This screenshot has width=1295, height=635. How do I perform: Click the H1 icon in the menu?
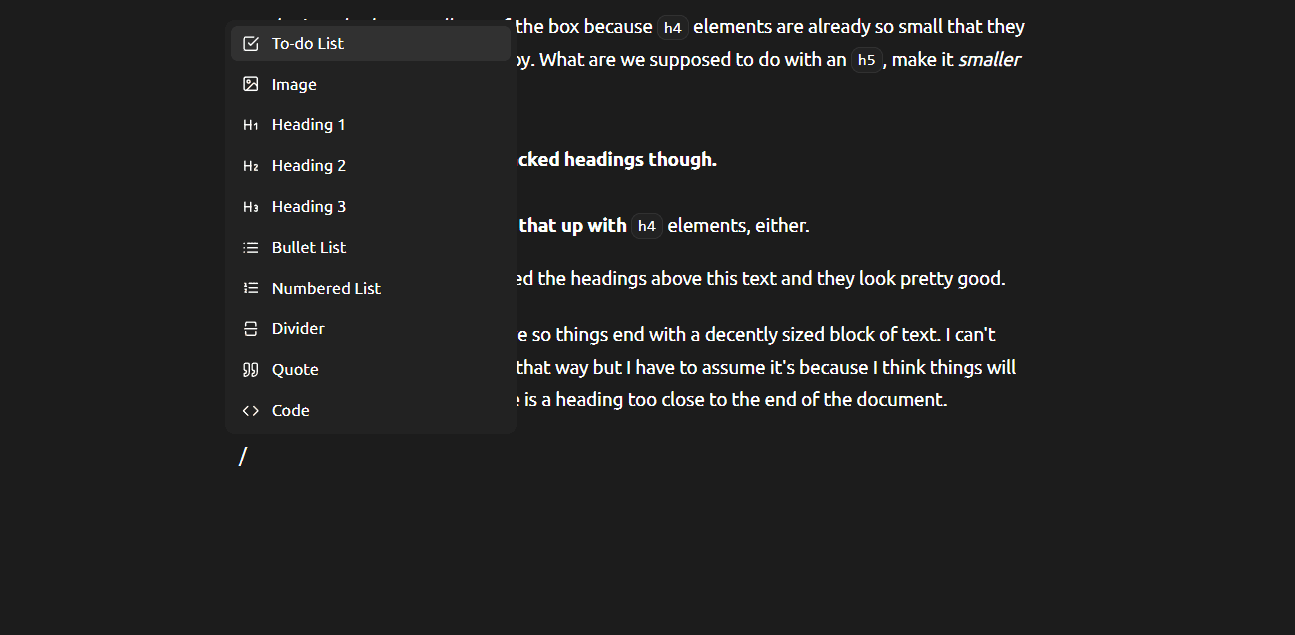tap(251, 125)
